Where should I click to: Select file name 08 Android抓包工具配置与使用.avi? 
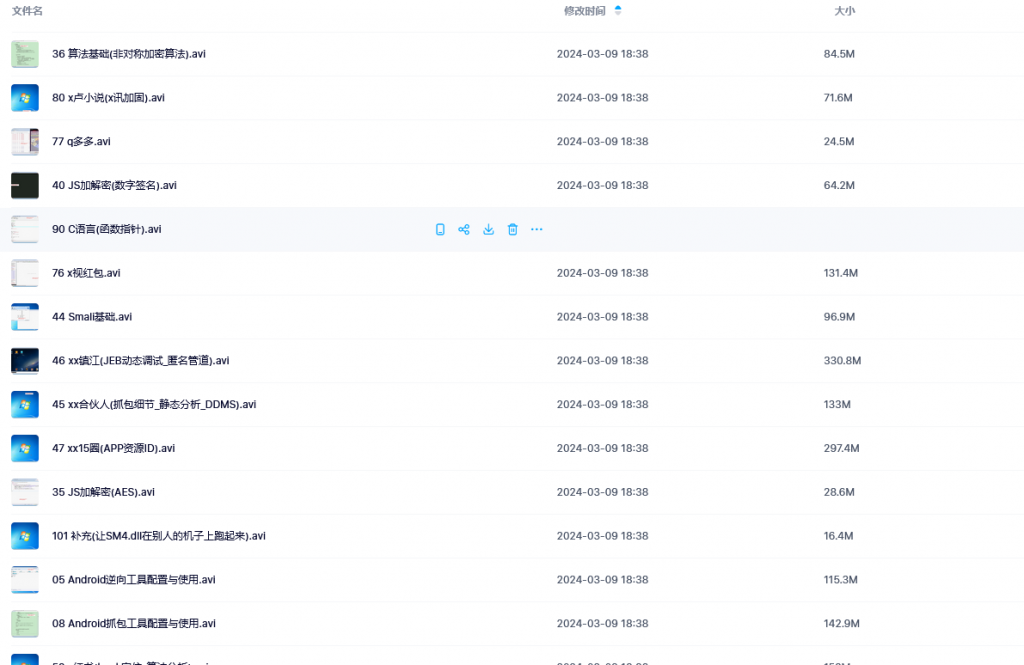(x=134, y=623)
